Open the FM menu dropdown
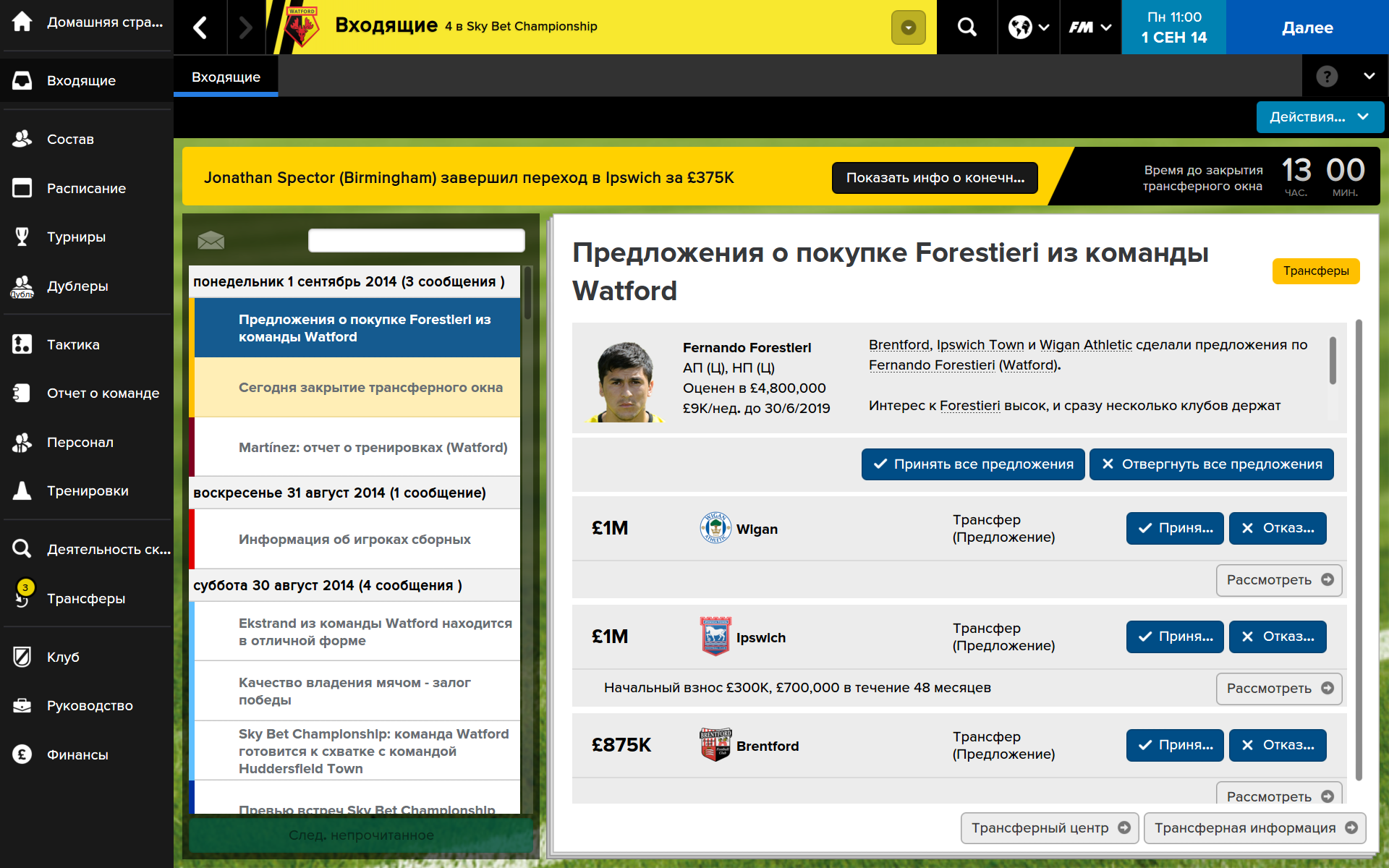Viewport: 1389px width, 868px height. pos(1089,27)
